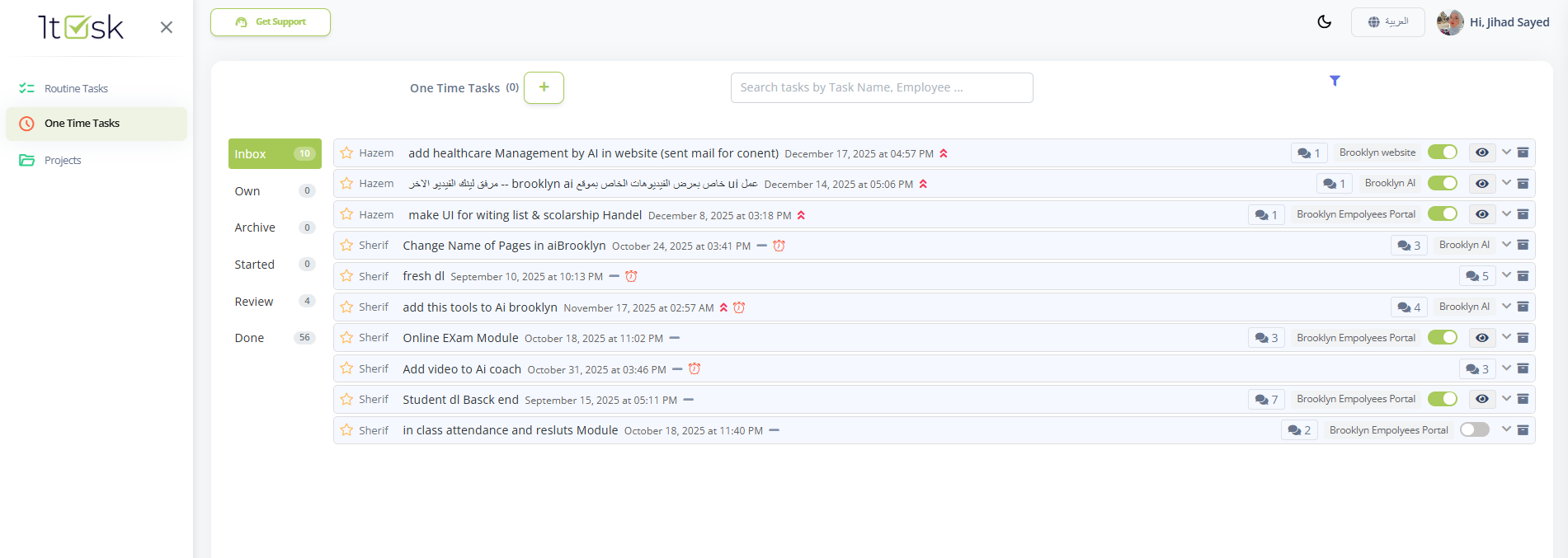
Task: Open comments on 'Student dl Basck end'
Action: pos(1266,400)
